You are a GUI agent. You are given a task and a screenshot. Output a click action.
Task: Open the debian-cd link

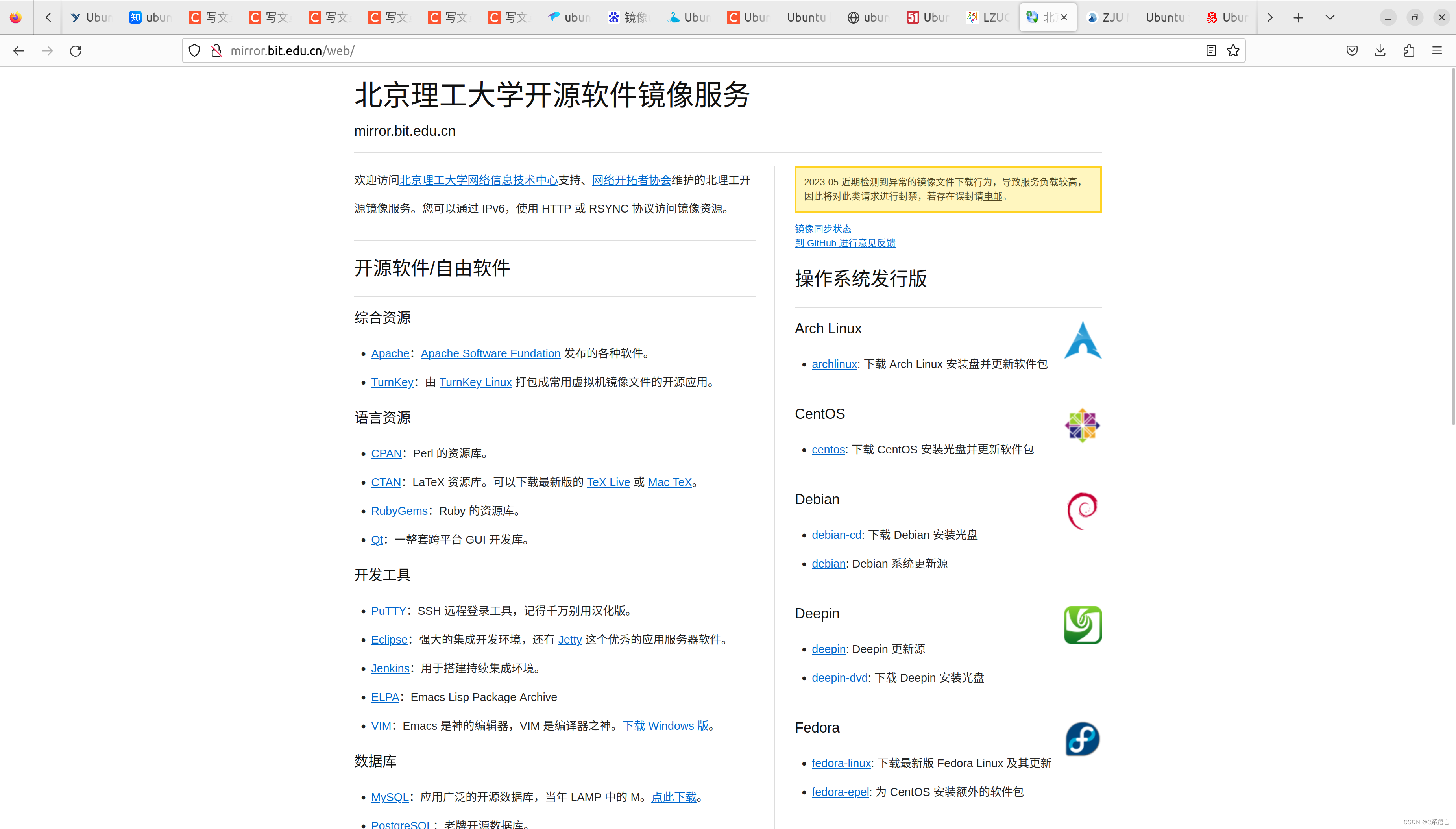[837, 535]
